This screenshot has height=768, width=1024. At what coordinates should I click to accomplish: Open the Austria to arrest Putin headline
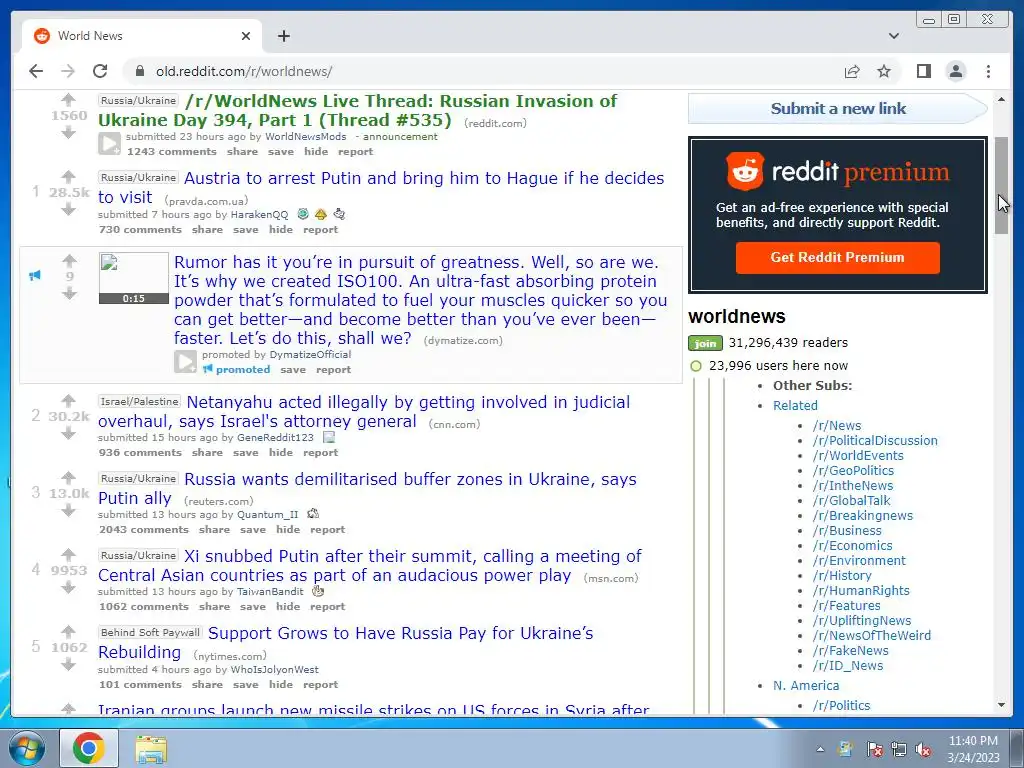pyautogui.click(x=381, y=187)
